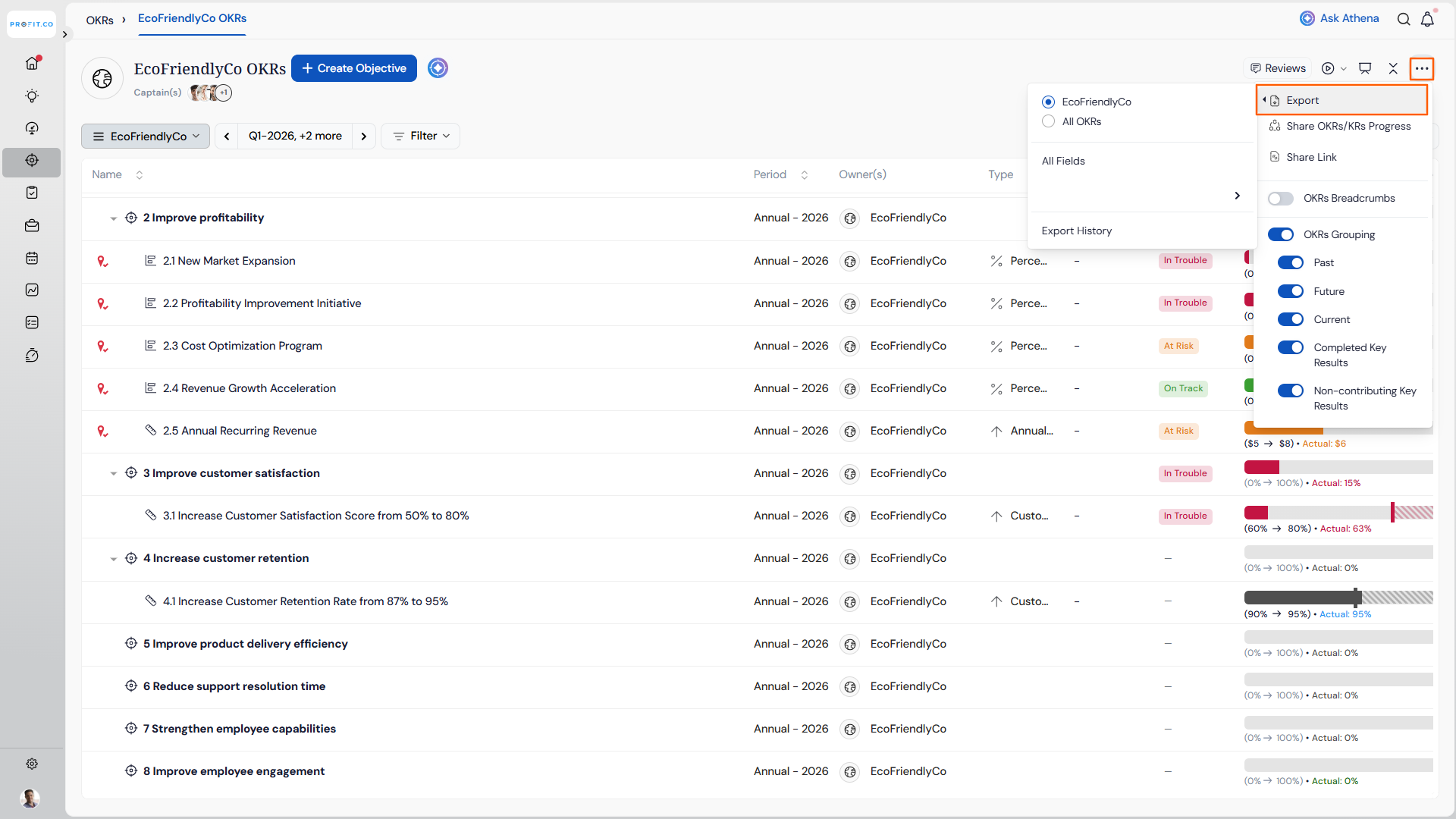Select the All OKRs radio button
The width and height of the screenshot is (1456, 819).
pyautogui.click(x=1048, y=121)
